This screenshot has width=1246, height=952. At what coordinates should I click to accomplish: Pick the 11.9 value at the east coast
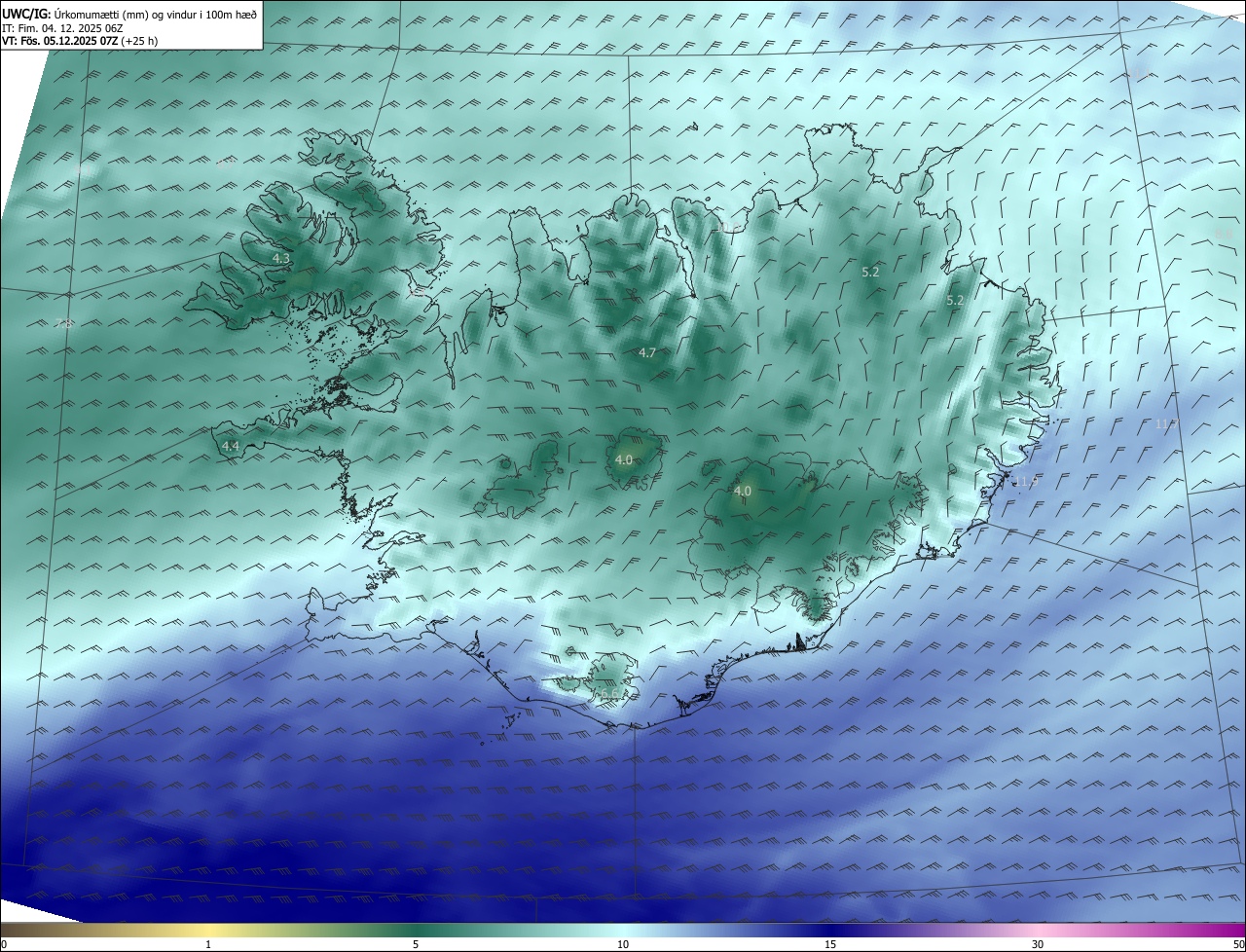1026,482
